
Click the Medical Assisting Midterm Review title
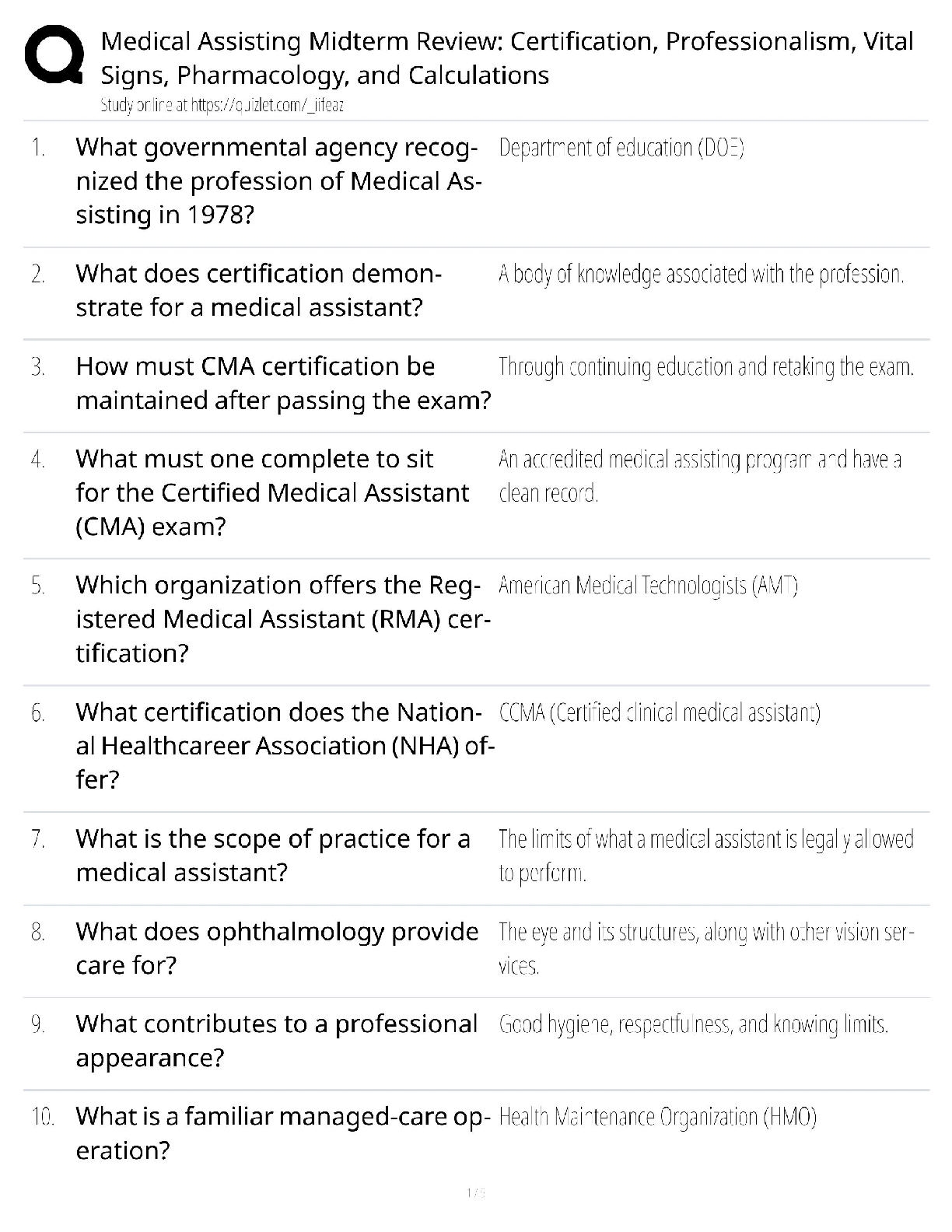tap(507, 58)
